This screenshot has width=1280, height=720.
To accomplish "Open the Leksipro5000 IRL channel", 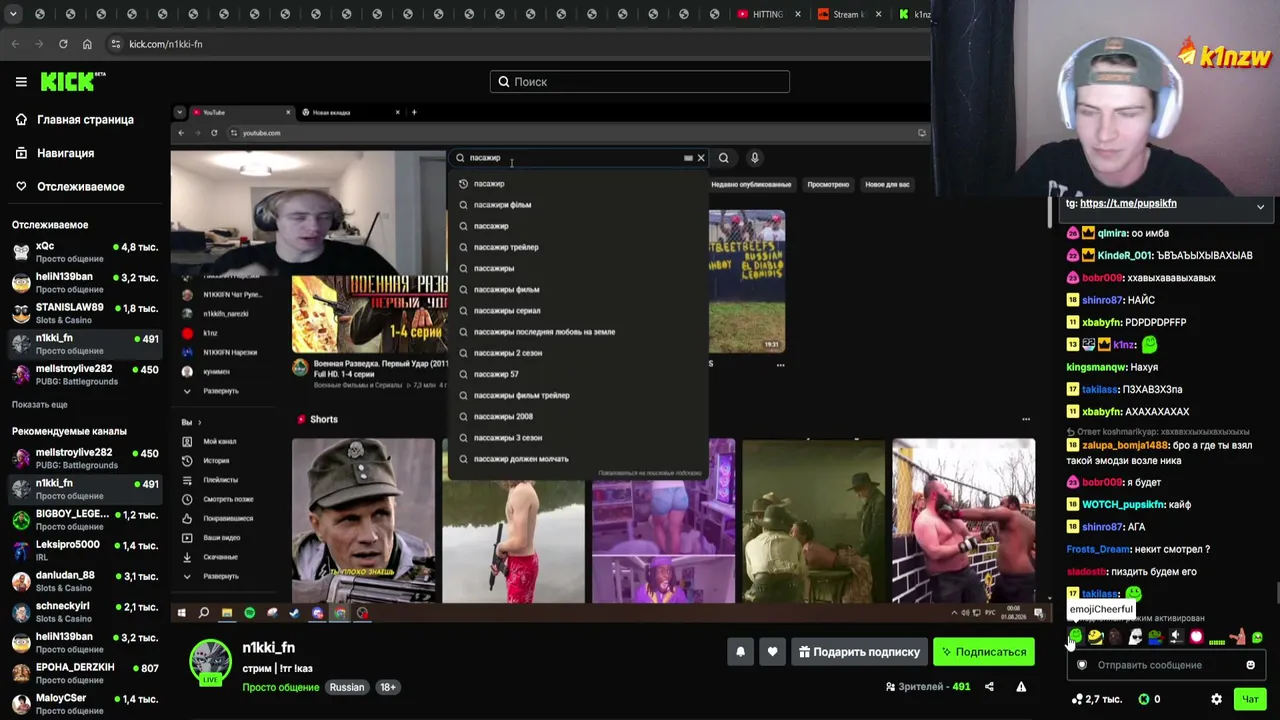I will tap(85, 550).
